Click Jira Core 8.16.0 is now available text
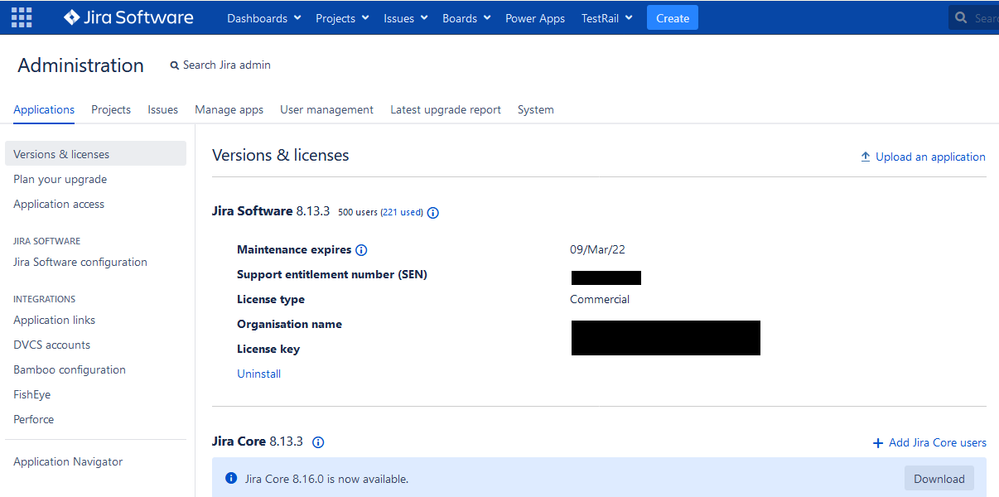The height and width of the screenshot is (497, 999). point(327,479)
